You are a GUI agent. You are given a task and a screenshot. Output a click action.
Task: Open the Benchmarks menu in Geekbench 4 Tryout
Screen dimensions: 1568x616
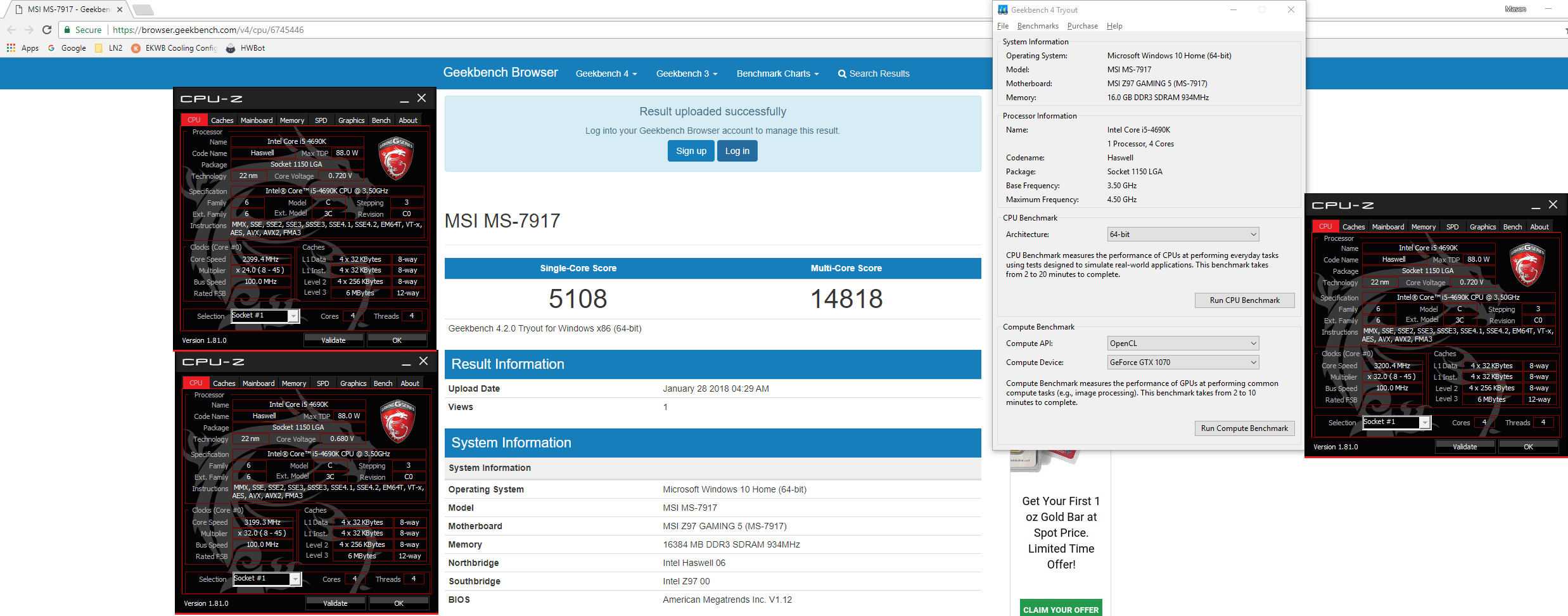click(1038, 26)
